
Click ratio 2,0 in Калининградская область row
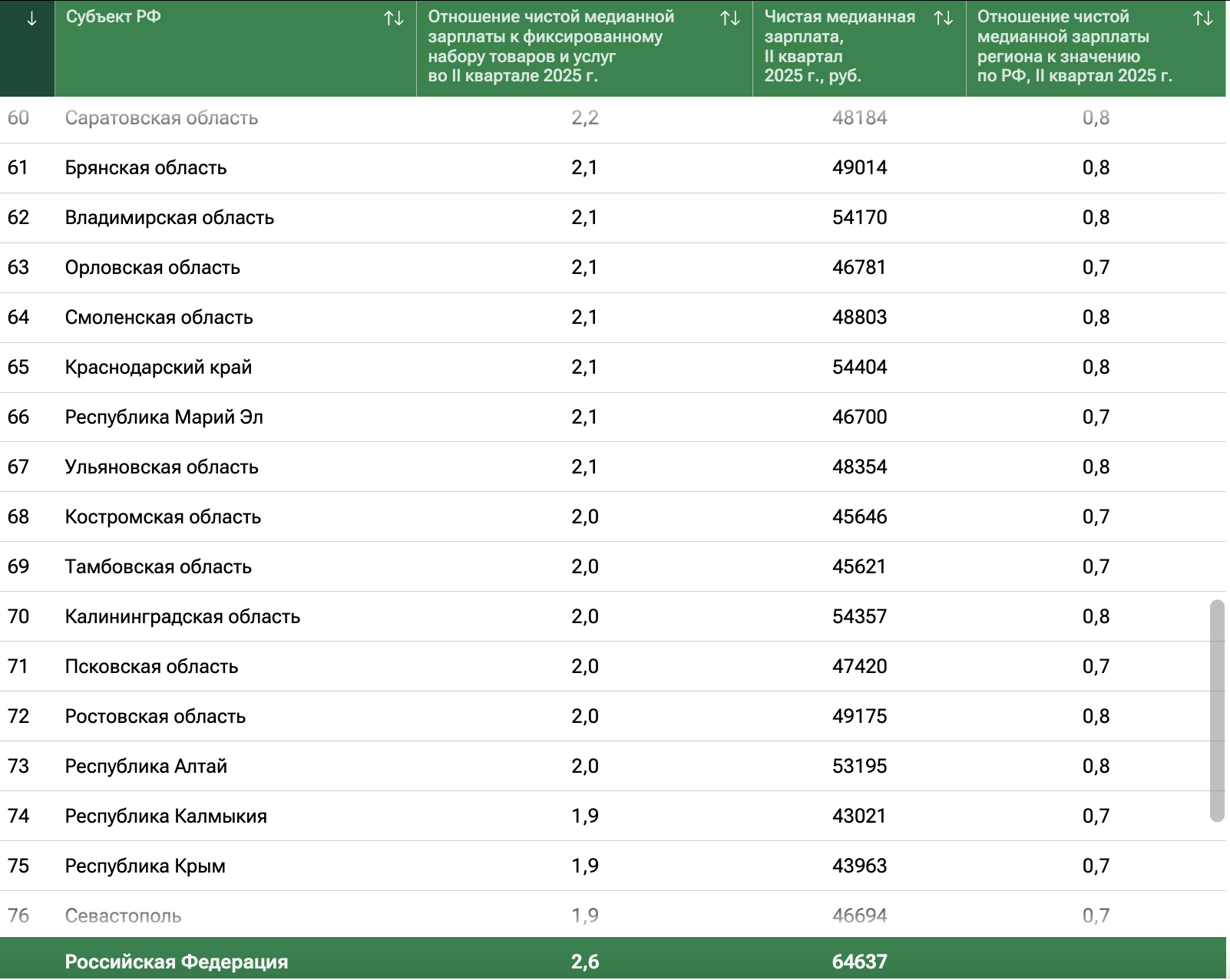coord(585,617)
